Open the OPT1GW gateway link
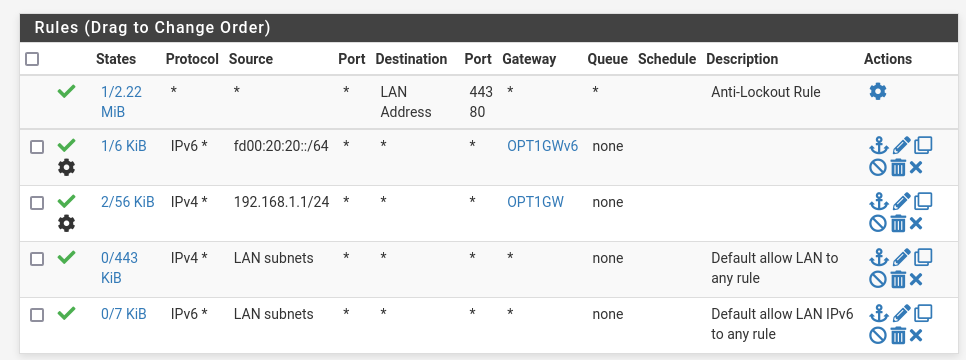966x360 pixels. click(535, 202)
